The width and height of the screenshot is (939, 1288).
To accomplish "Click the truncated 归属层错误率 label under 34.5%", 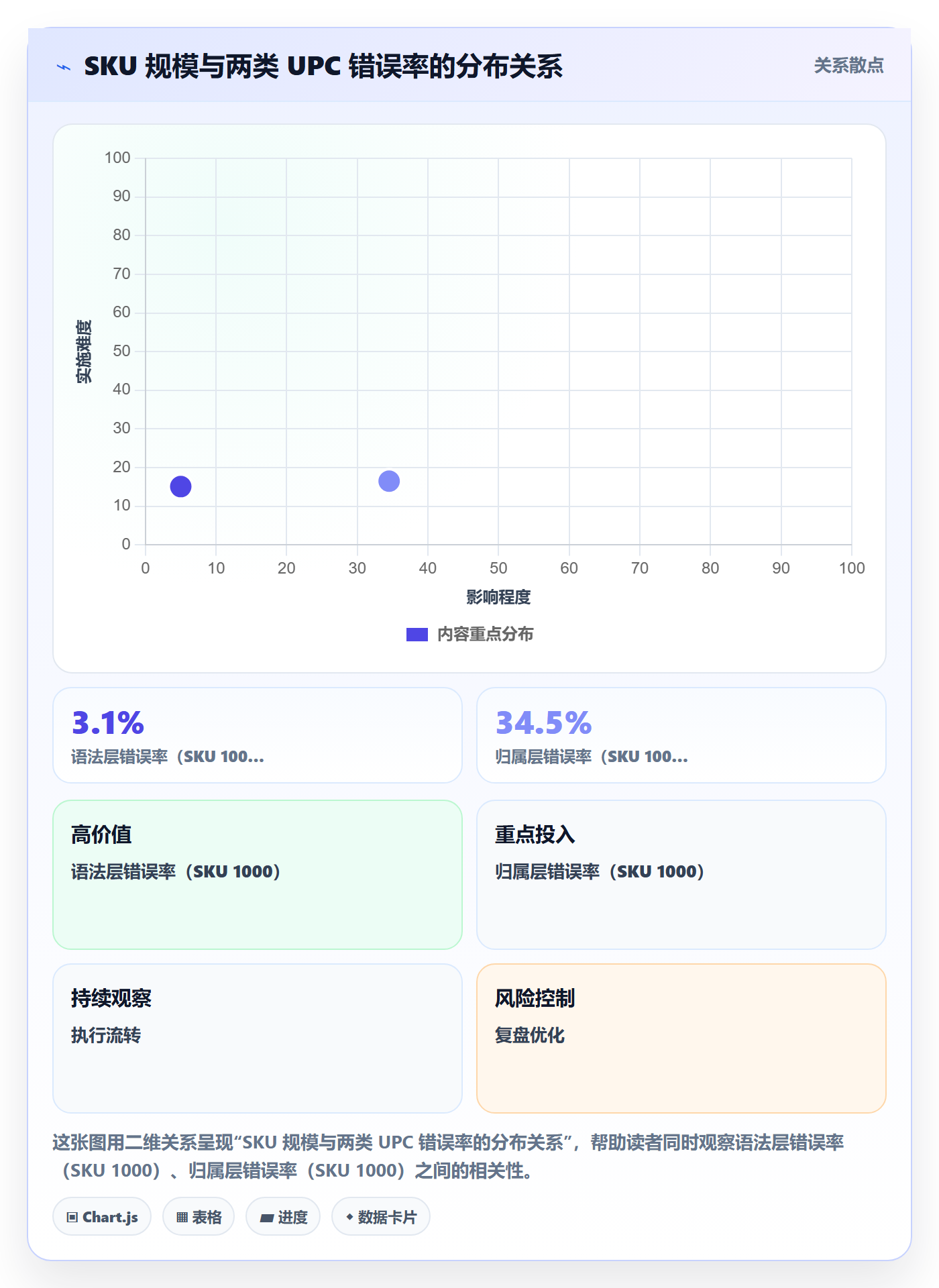I will coord(592,757).
